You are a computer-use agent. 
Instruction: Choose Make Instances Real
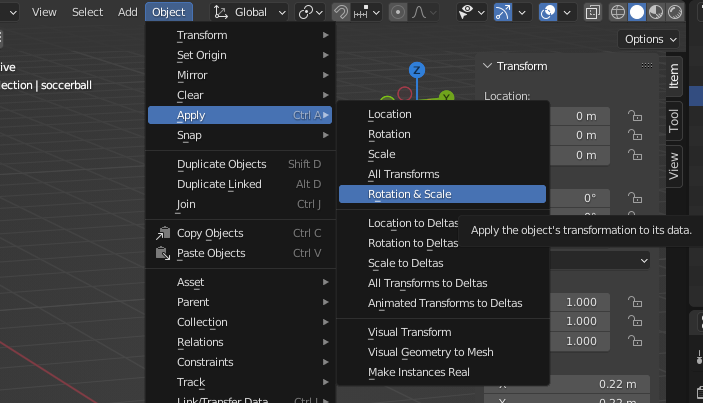coord(443,372)
